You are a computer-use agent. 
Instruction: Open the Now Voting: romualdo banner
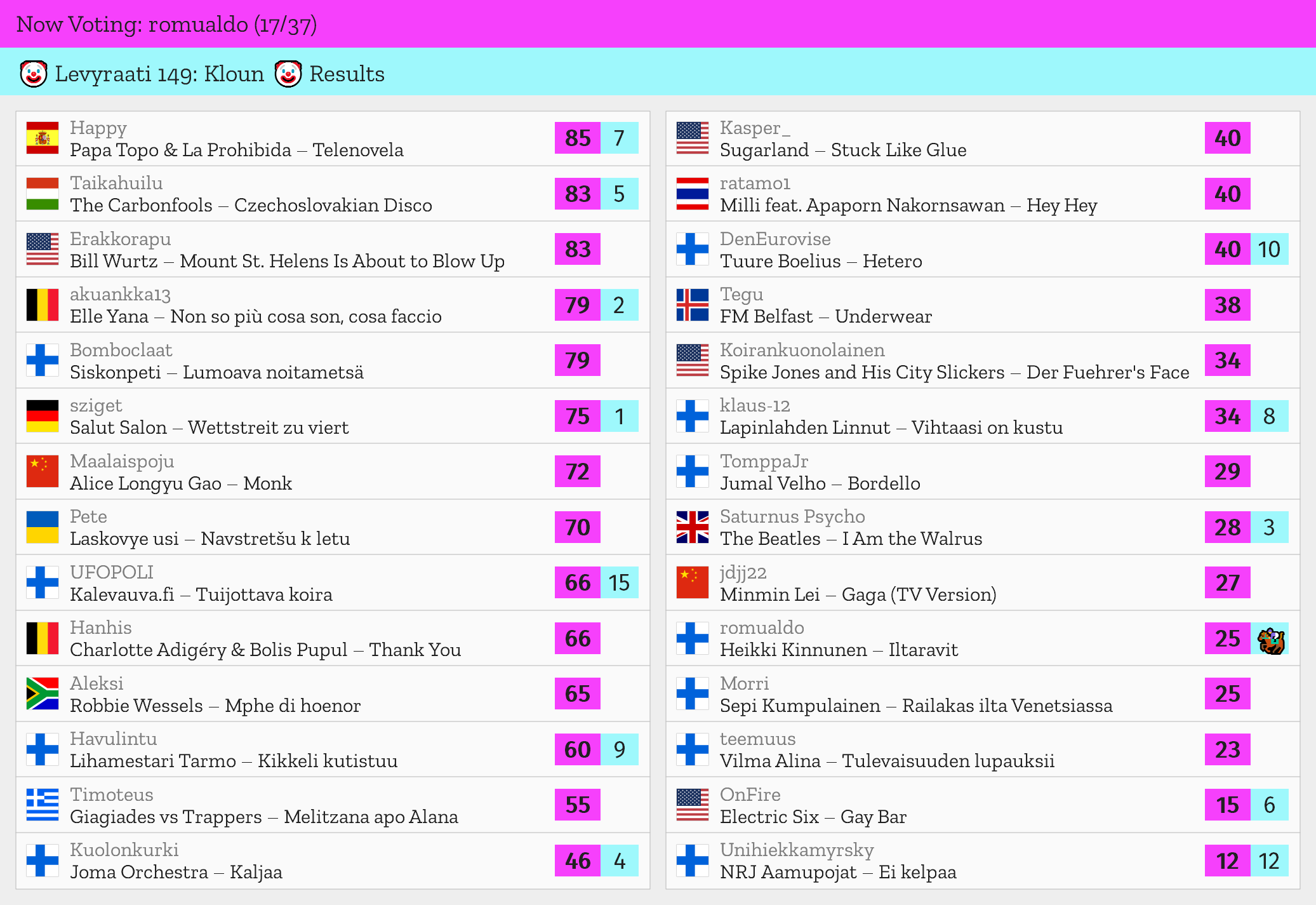166,24
